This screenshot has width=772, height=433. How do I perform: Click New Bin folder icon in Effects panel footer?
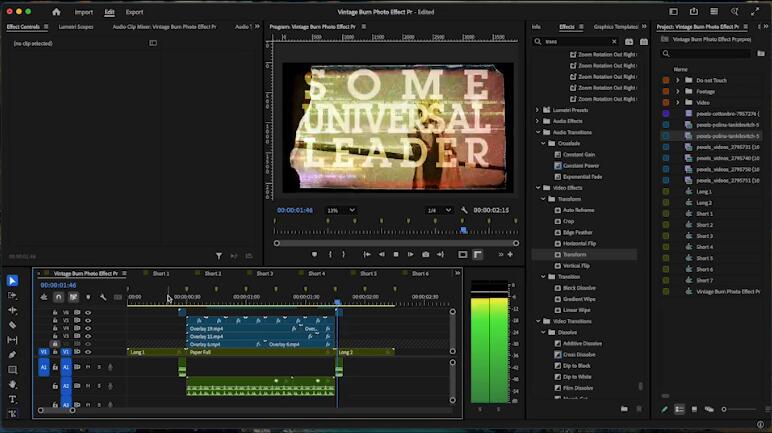[624, 409]
